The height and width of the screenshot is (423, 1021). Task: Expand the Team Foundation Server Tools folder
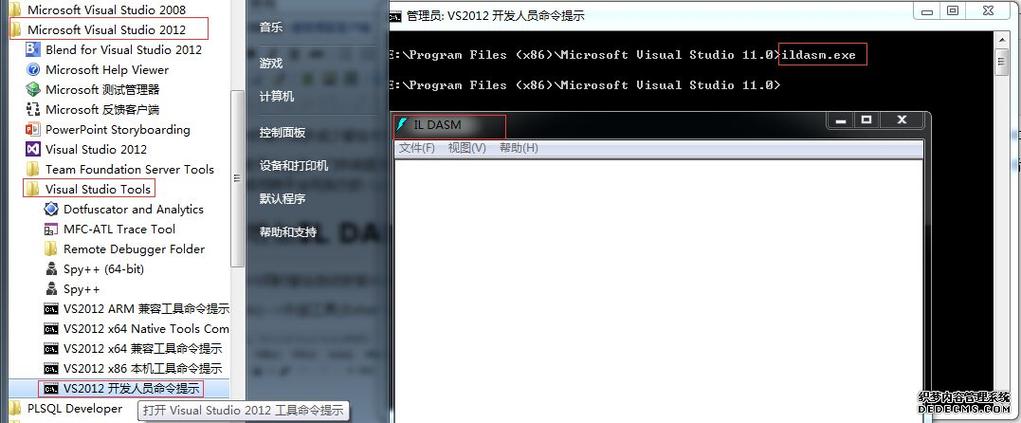(120, 169)
